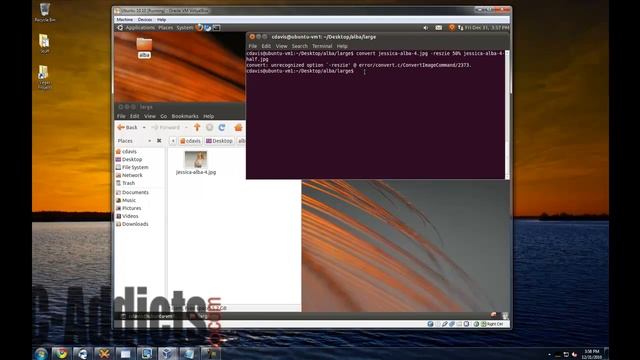This screenshot has width=640, height=360.
Task: Click the Windows taskbar clock
Action: tap(591, 354)
